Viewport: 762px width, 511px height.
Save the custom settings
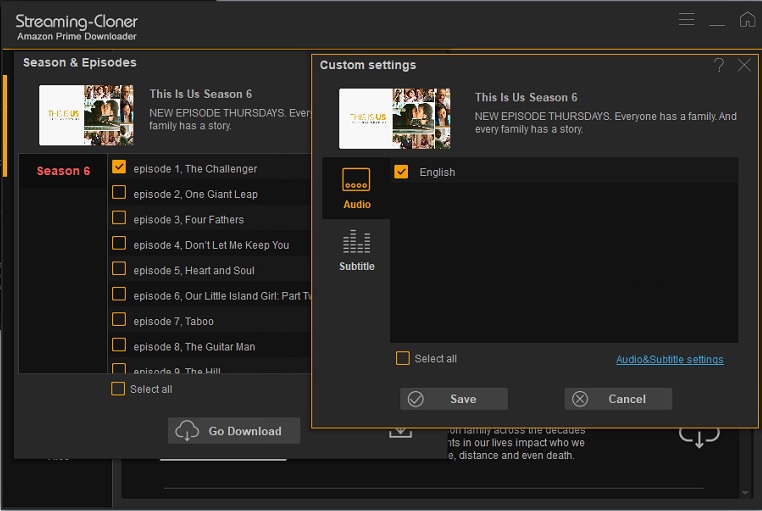(x=454, y=399)
